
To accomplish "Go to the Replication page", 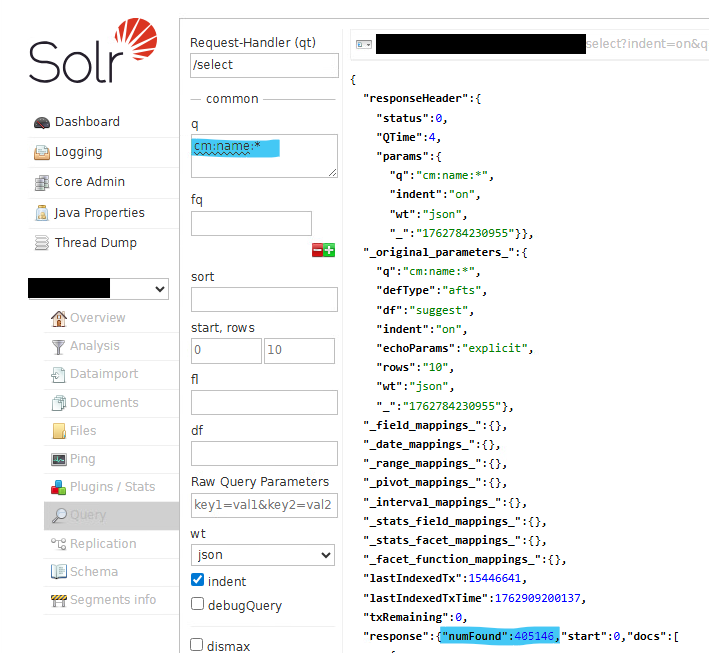I will tap(102, 544).
